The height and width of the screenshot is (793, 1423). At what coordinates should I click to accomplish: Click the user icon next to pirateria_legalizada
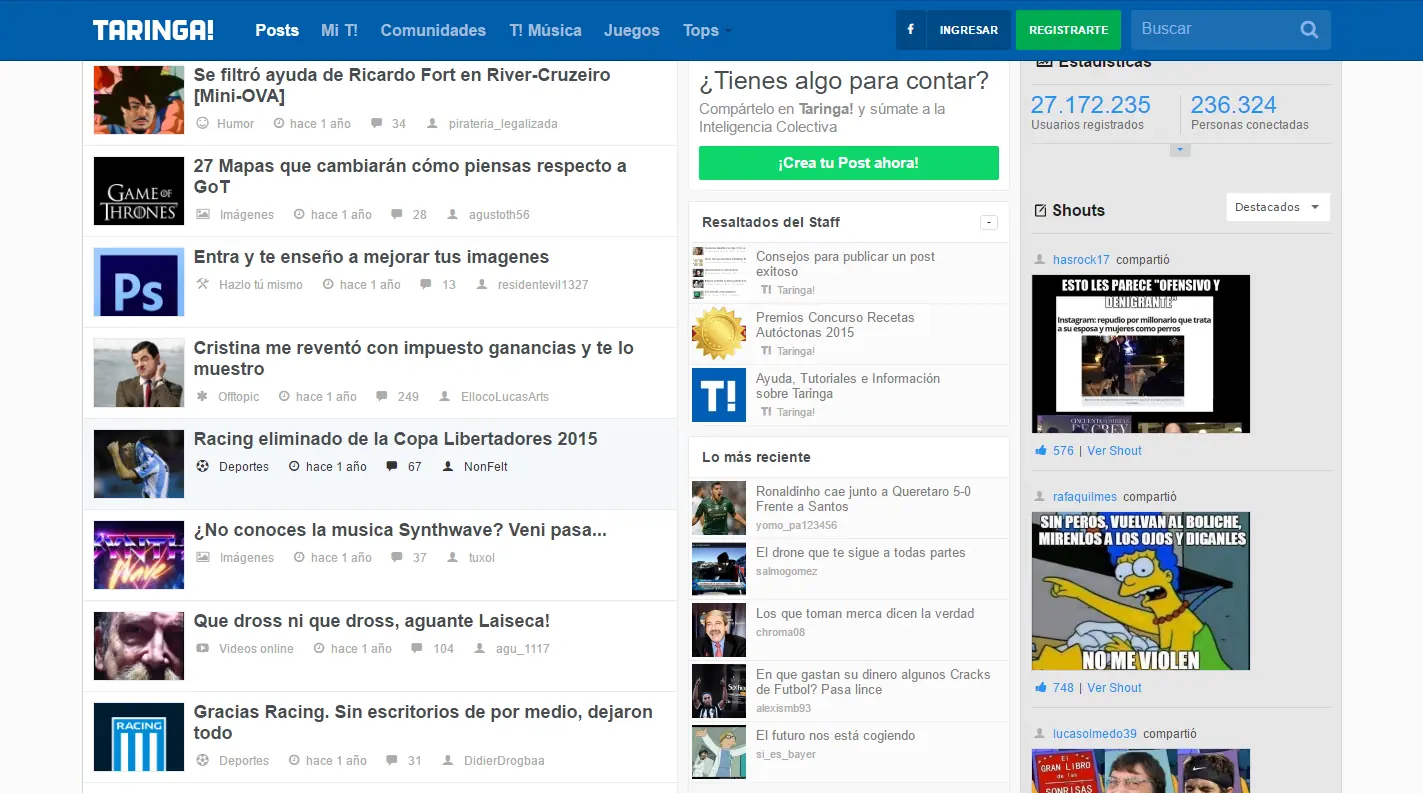pos(432,123)
